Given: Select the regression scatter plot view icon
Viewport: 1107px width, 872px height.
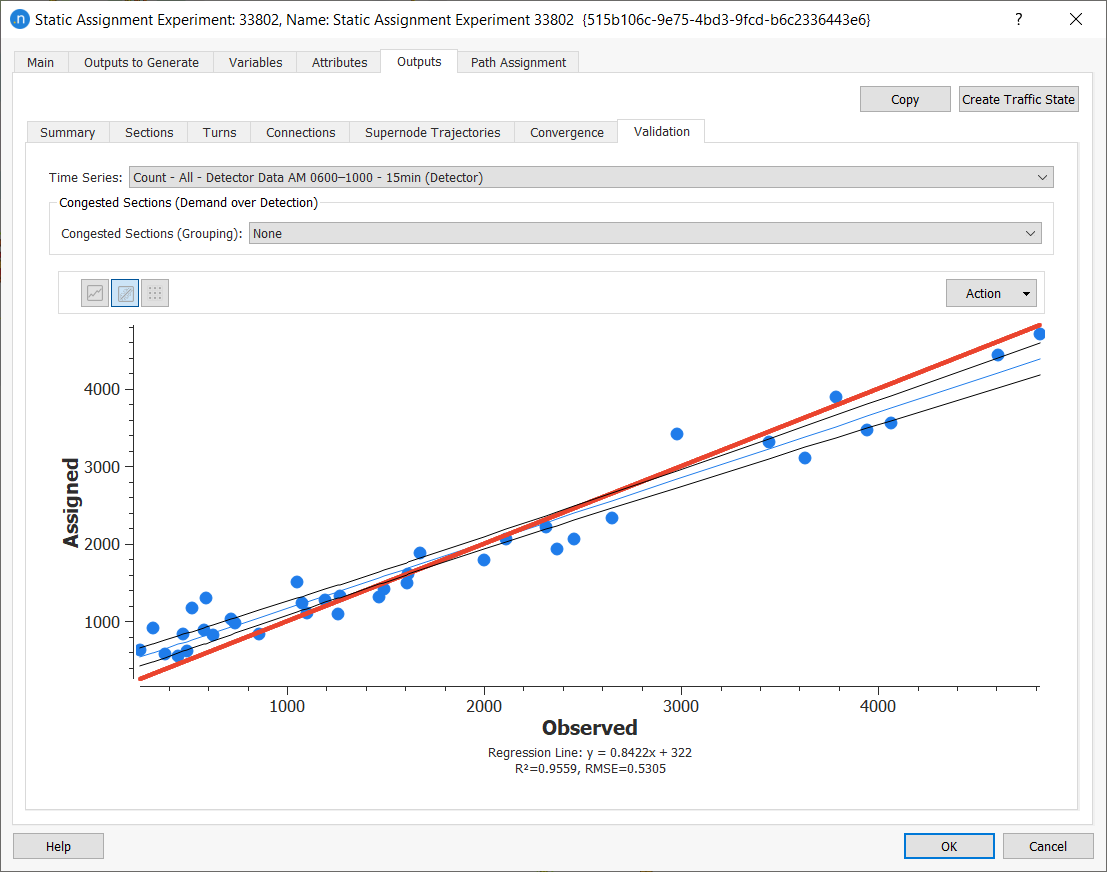Looking at the screenshot, I should tap(125, 293).
